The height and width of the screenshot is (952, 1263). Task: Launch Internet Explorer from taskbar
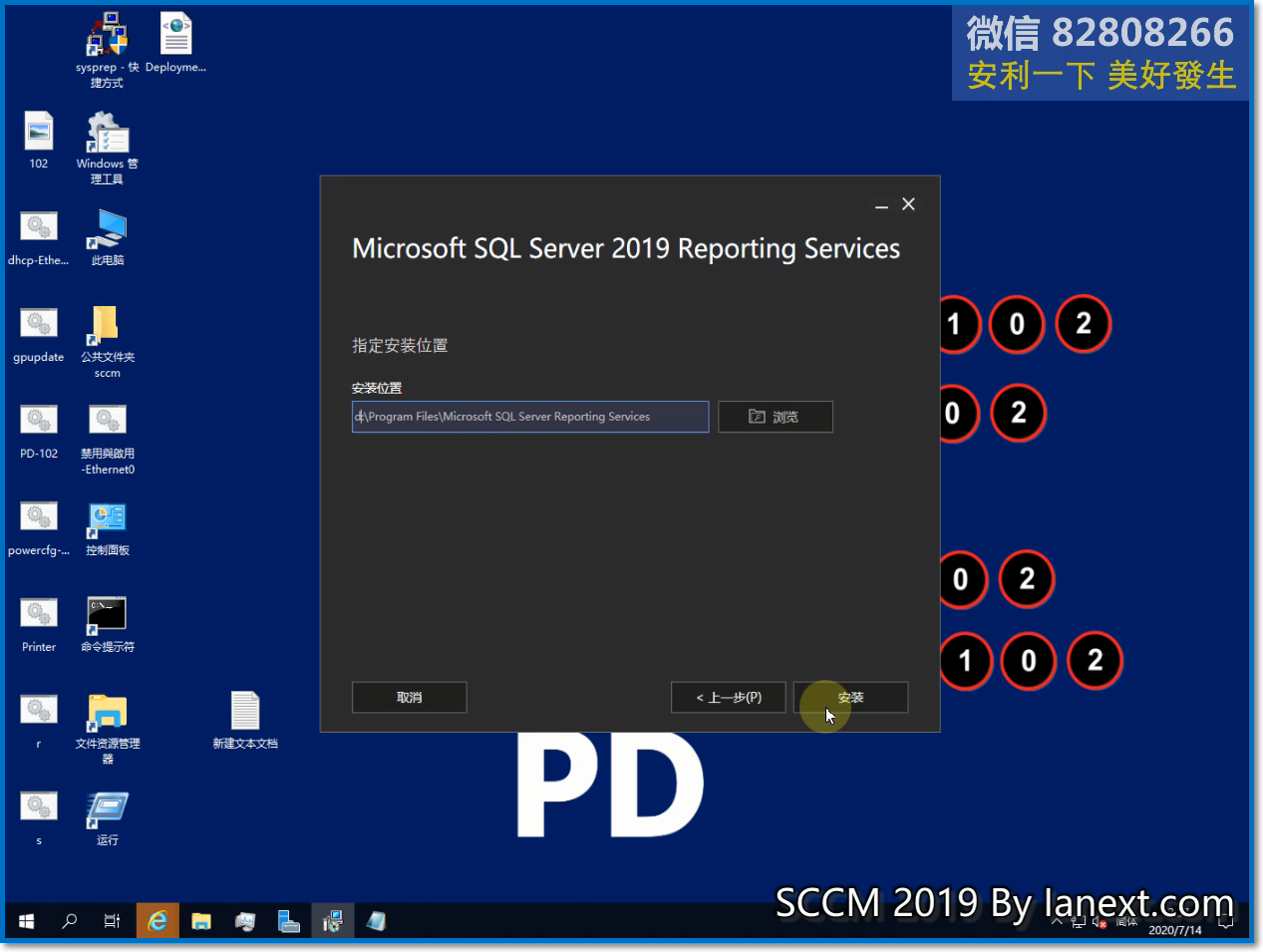click(x=158, y=921)
